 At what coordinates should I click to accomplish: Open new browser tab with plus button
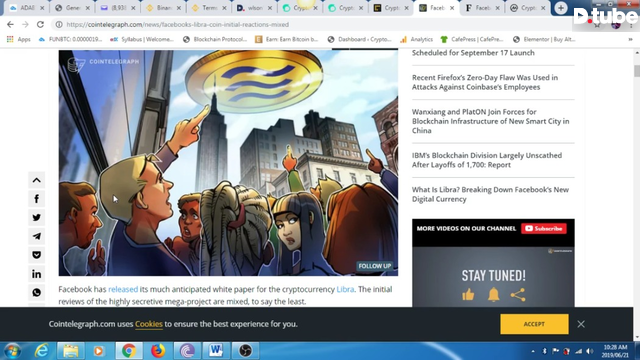(561, 8)
